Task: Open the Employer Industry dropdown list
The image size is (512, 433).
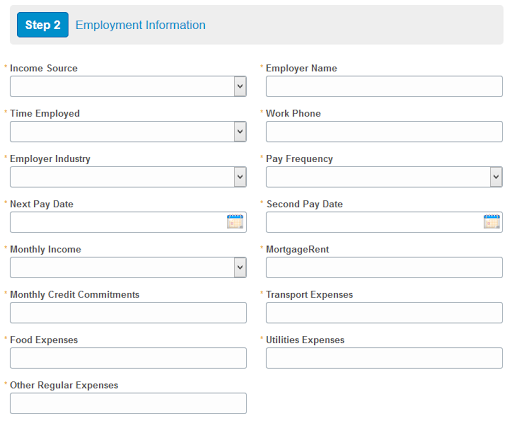Action: [128, 177]
